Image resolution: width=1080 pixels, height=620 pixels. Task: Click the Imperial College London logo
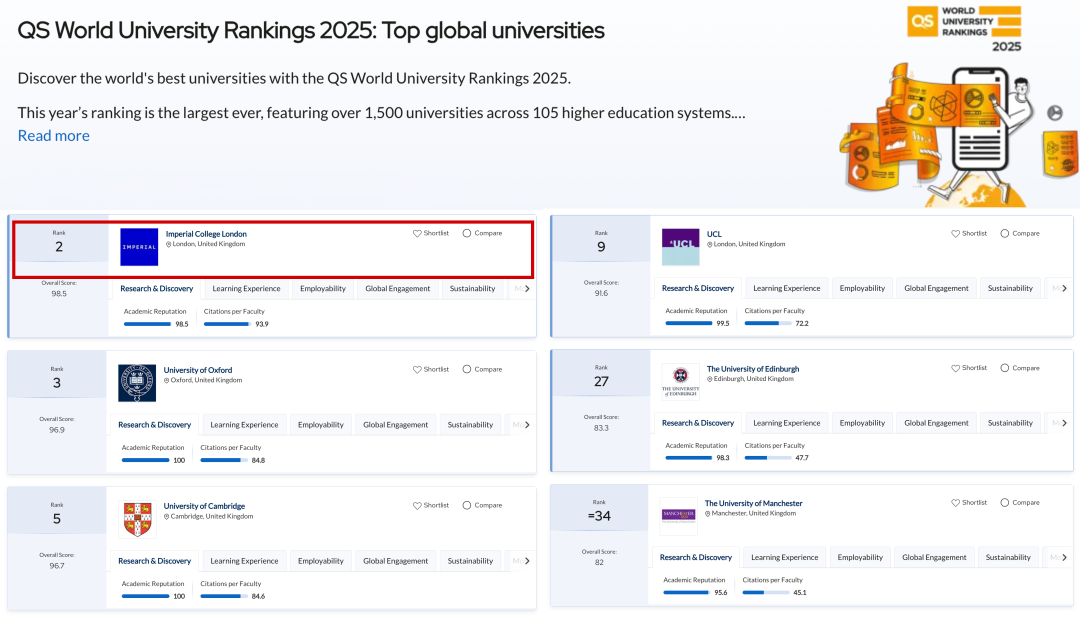tap(139, 247)
